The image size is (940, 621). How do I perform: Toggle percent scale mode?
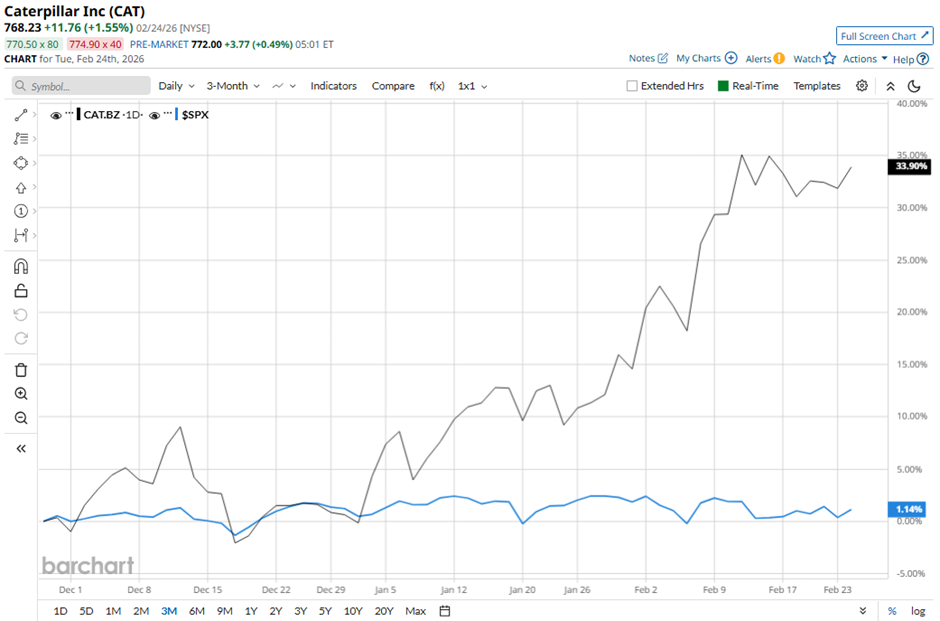pyautogui.click(x=892, y=611)
